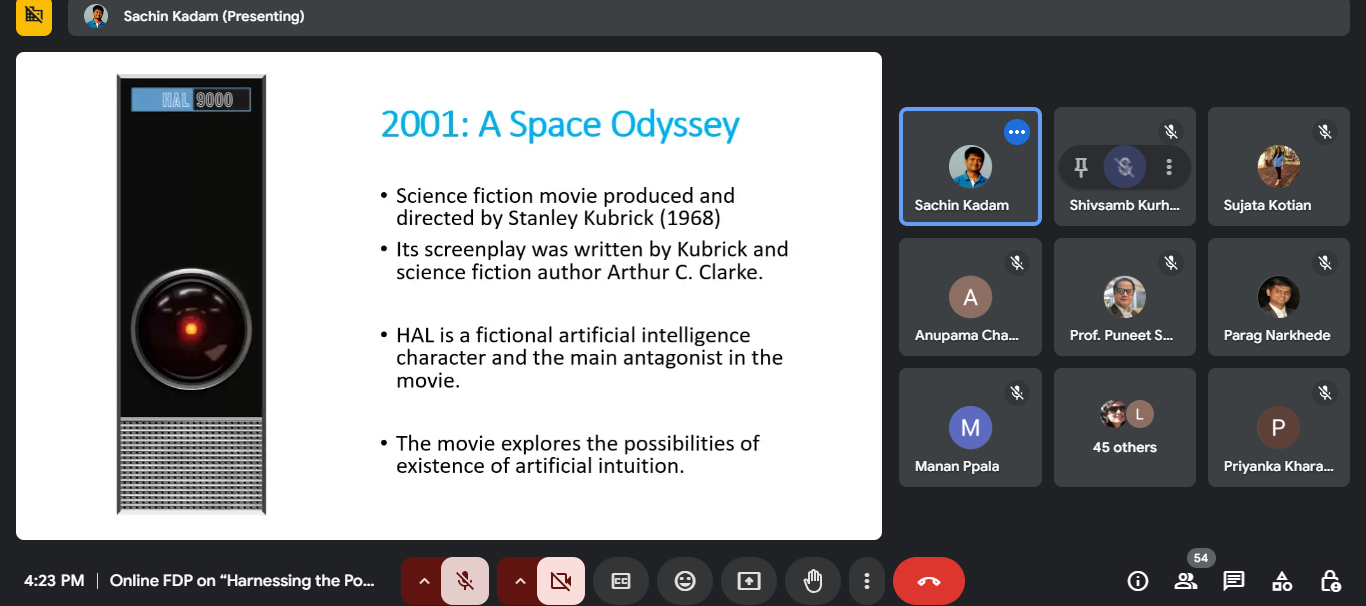Select the Priyanka Khara... participant tile
The image size is (1366, 606).
pos(1279,428)
